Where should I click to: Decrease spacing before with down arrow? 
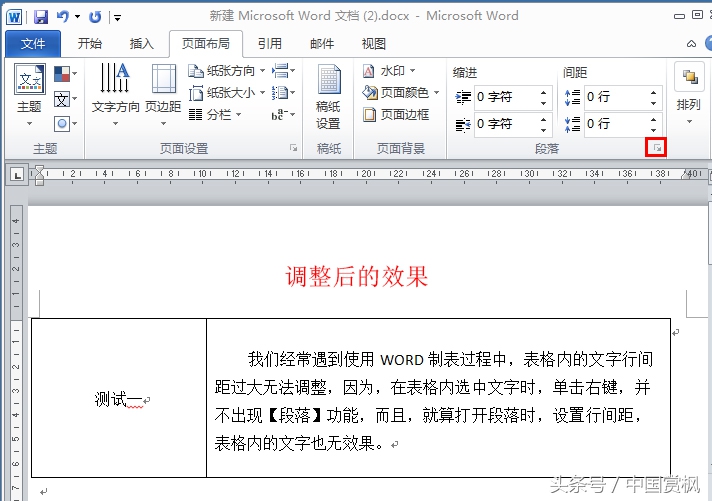(x=653, y=103)
